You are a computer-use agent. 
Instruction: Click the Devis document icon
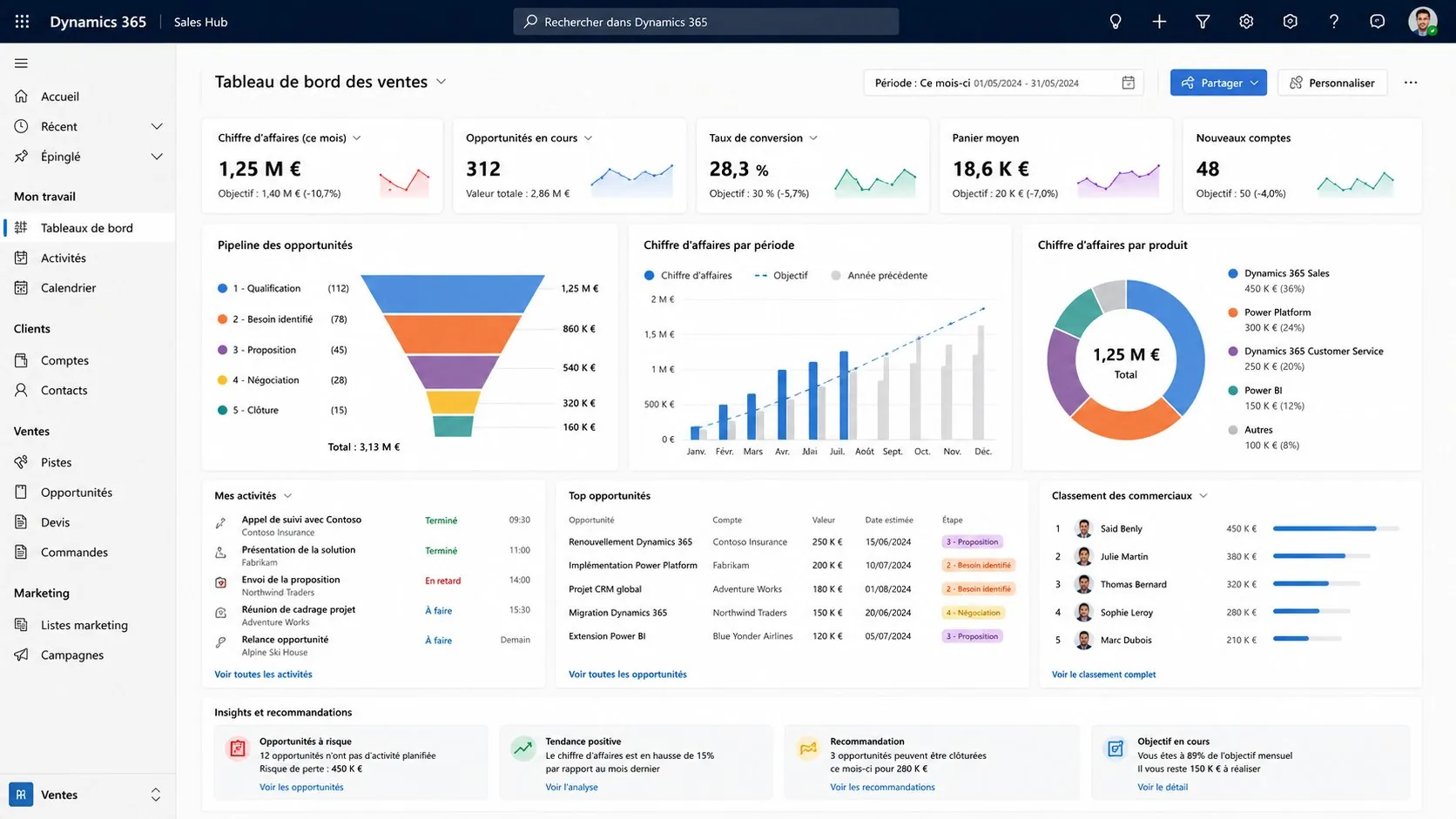click(x=21, y=522)
